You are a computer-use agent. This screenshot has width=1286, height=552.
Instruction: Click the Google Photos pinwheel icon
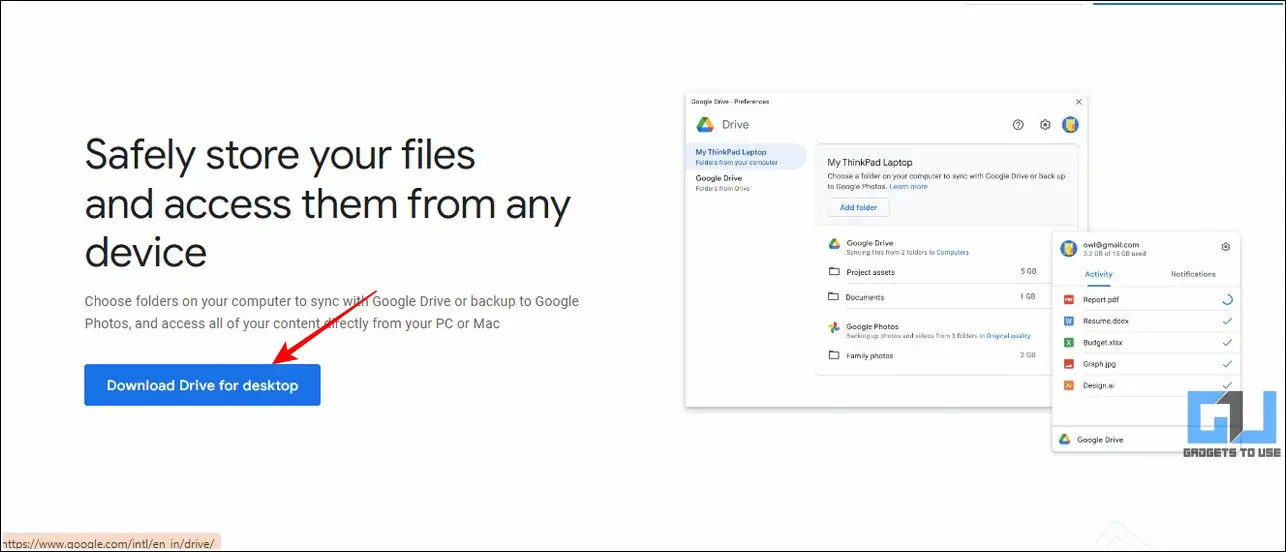pos(834,328)
